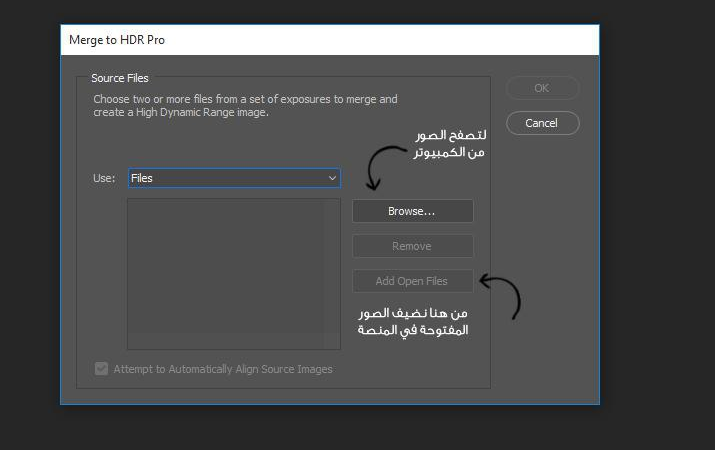Click inside the empty source files list
The height and width of the screenshot is (450, 715).
[x=234, y=274]
